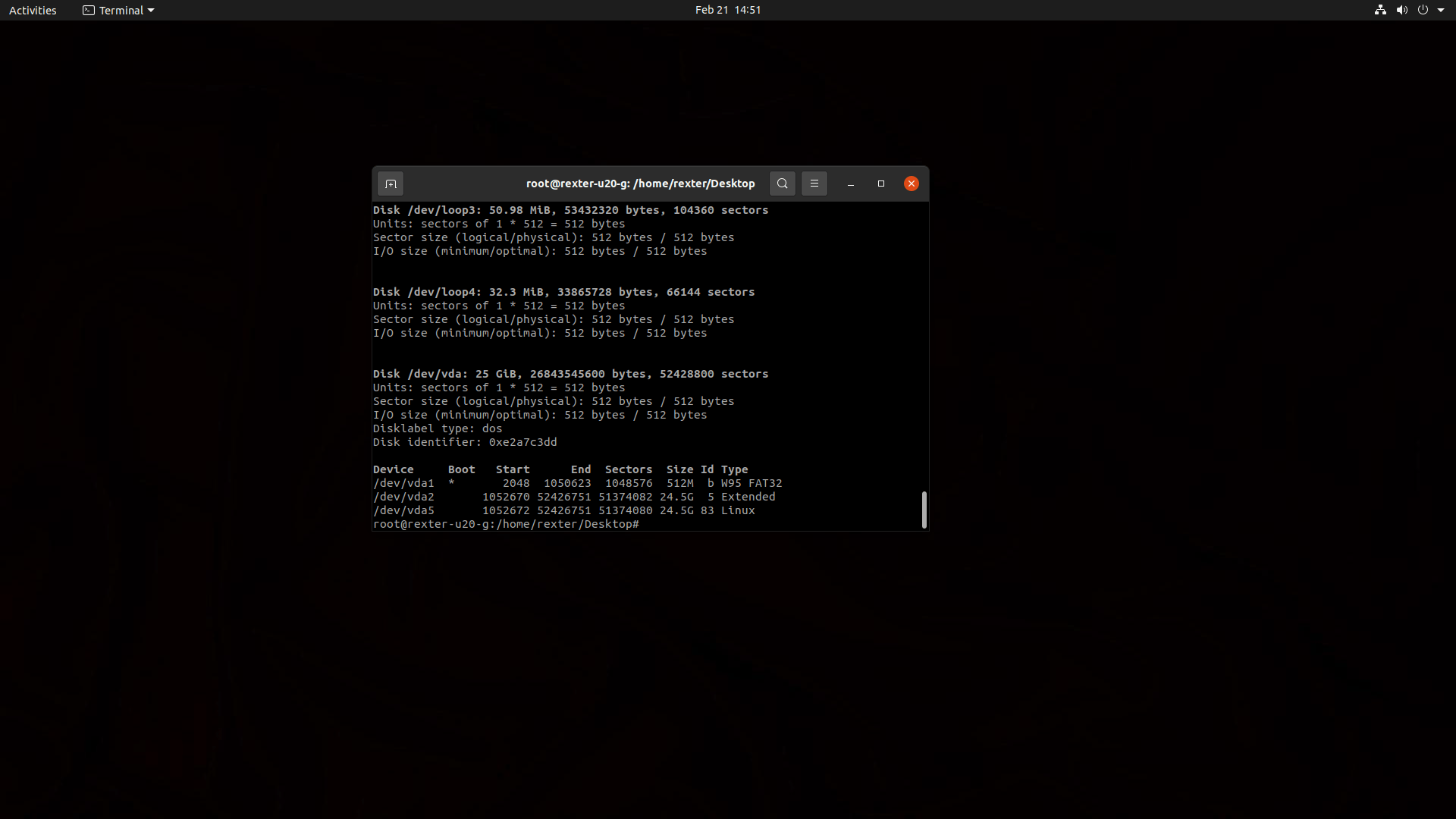This screenshot has width=1456, height=819.
Task: Open a new terminal tab
Action: click(391, 184)
